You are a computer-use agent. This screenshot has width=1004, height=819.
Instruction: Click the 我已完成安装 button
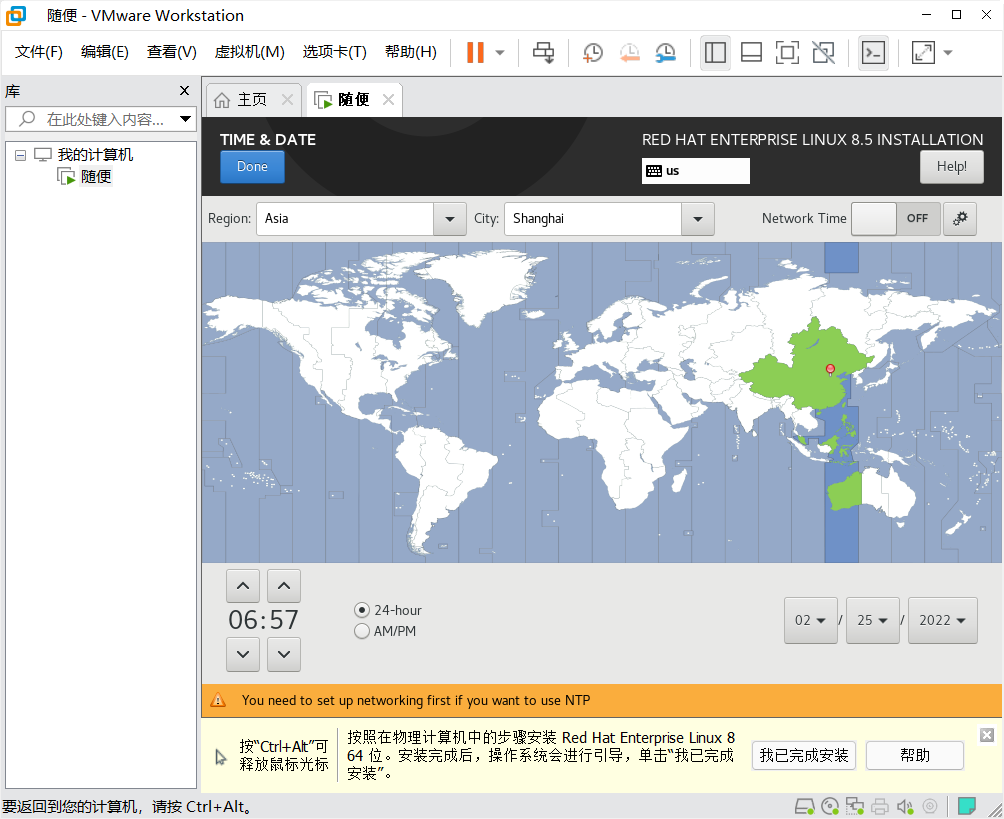[x=804, y=756]
